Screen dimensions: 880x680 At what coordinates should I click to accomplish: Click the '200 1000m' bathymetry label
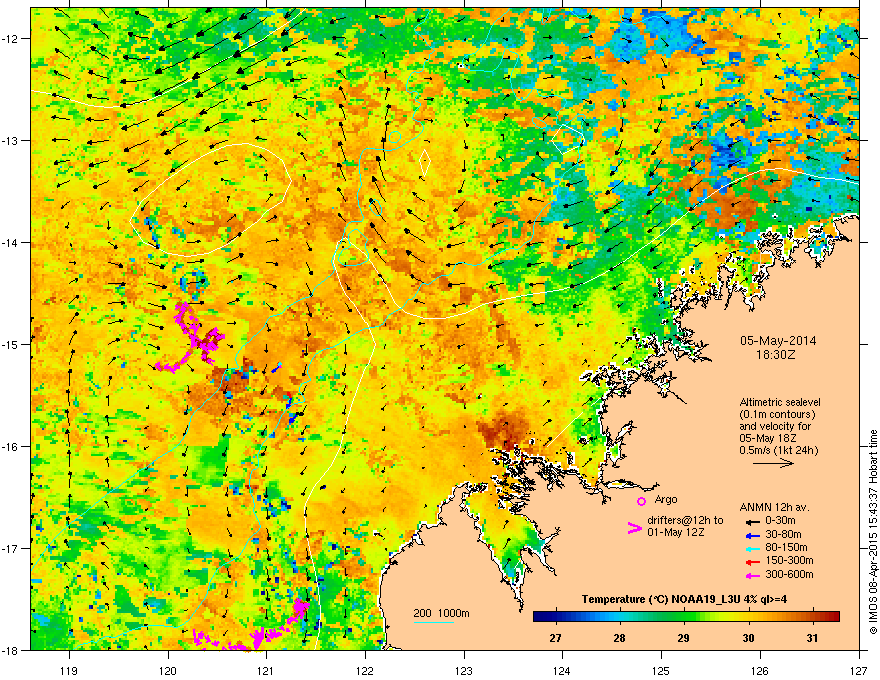pyautogui.click(x=441, y=613)
